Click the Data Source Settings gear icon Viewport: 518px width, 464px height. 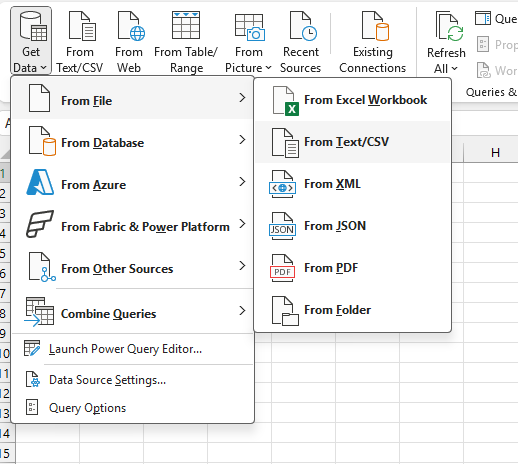33,379
